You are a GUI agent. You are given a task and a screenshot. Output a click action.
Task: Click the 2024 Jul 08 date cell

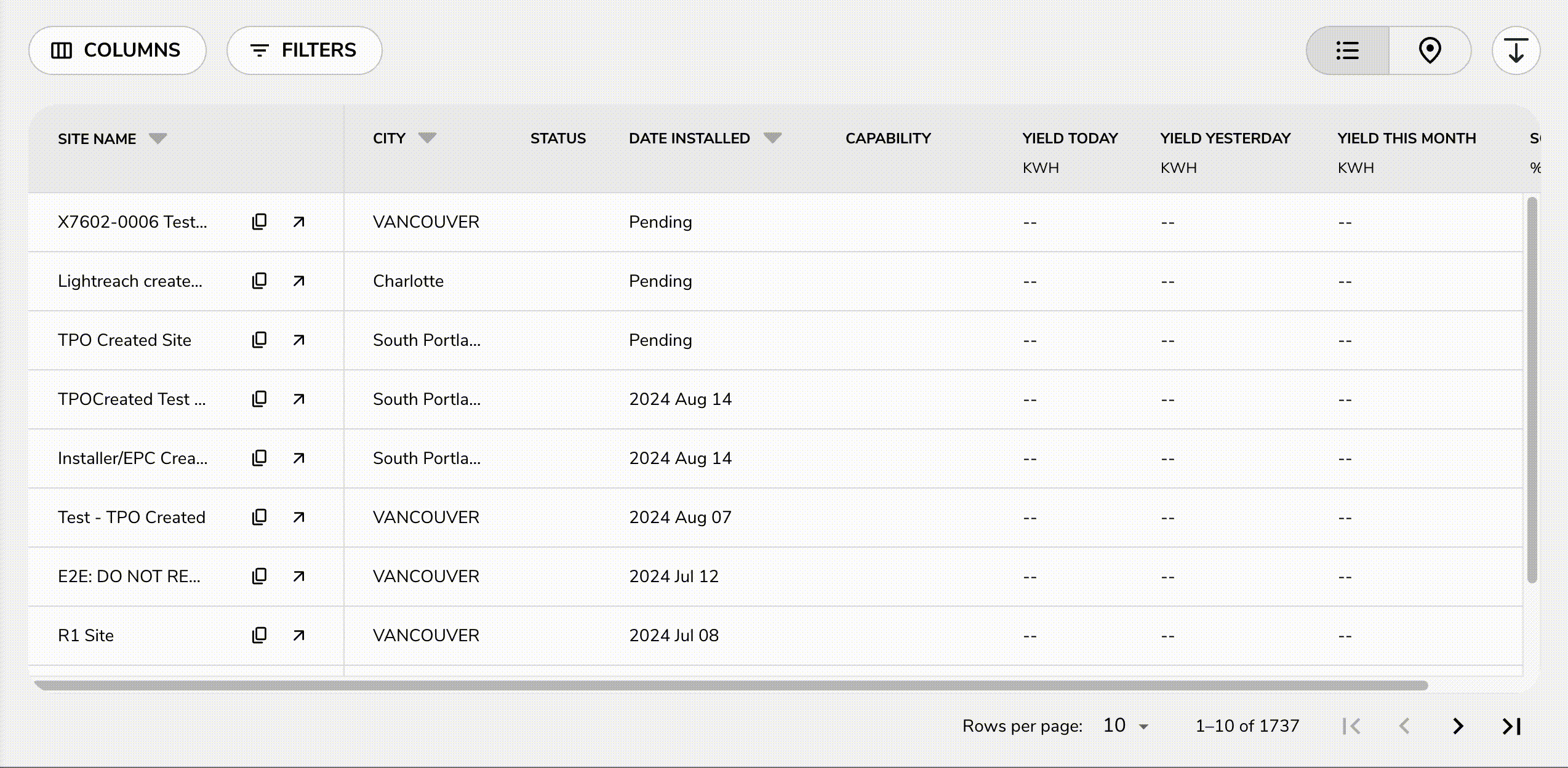point(674,635)
